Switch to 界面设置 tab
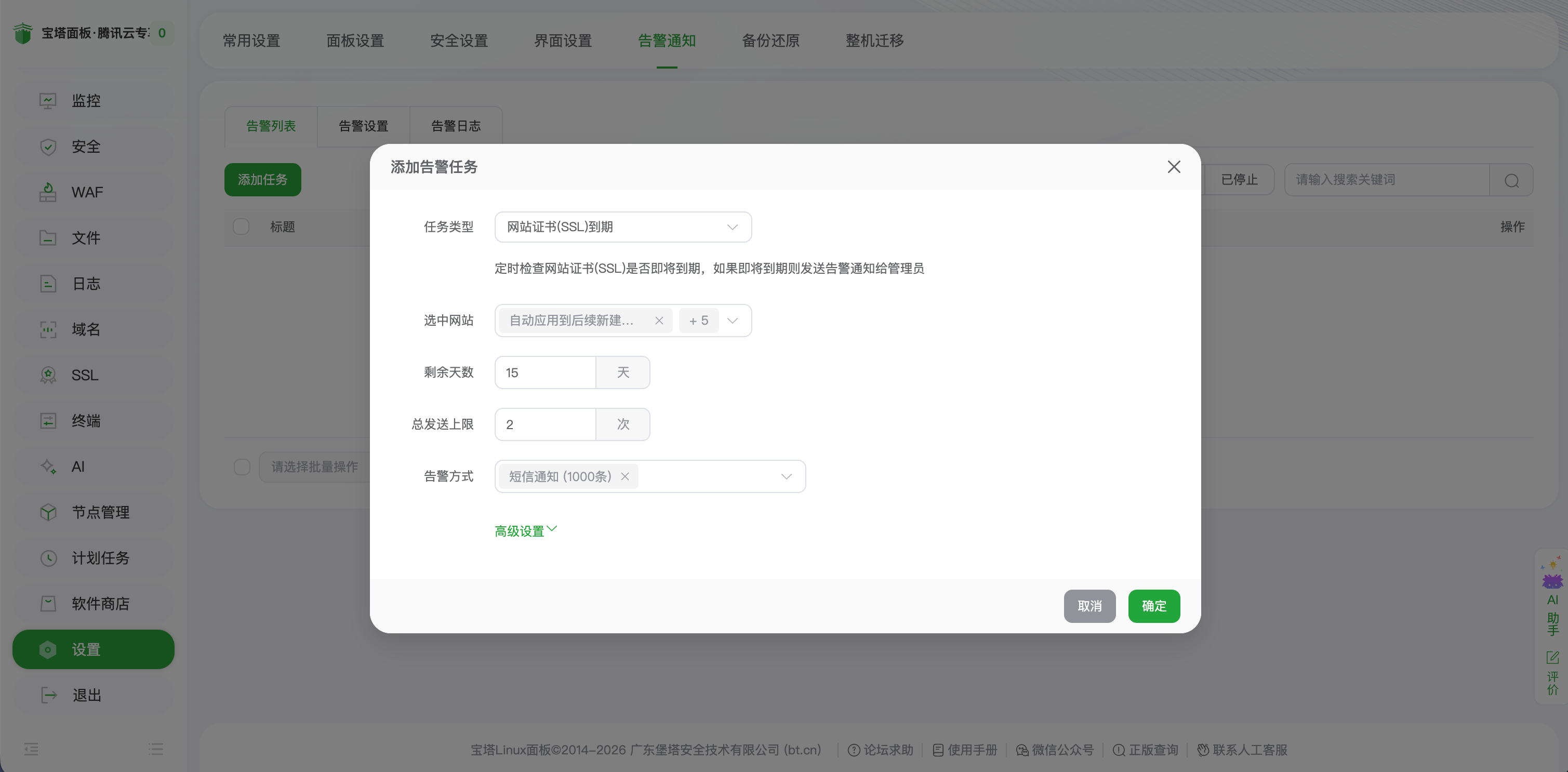1568x772 pixels. coord(563,41)
